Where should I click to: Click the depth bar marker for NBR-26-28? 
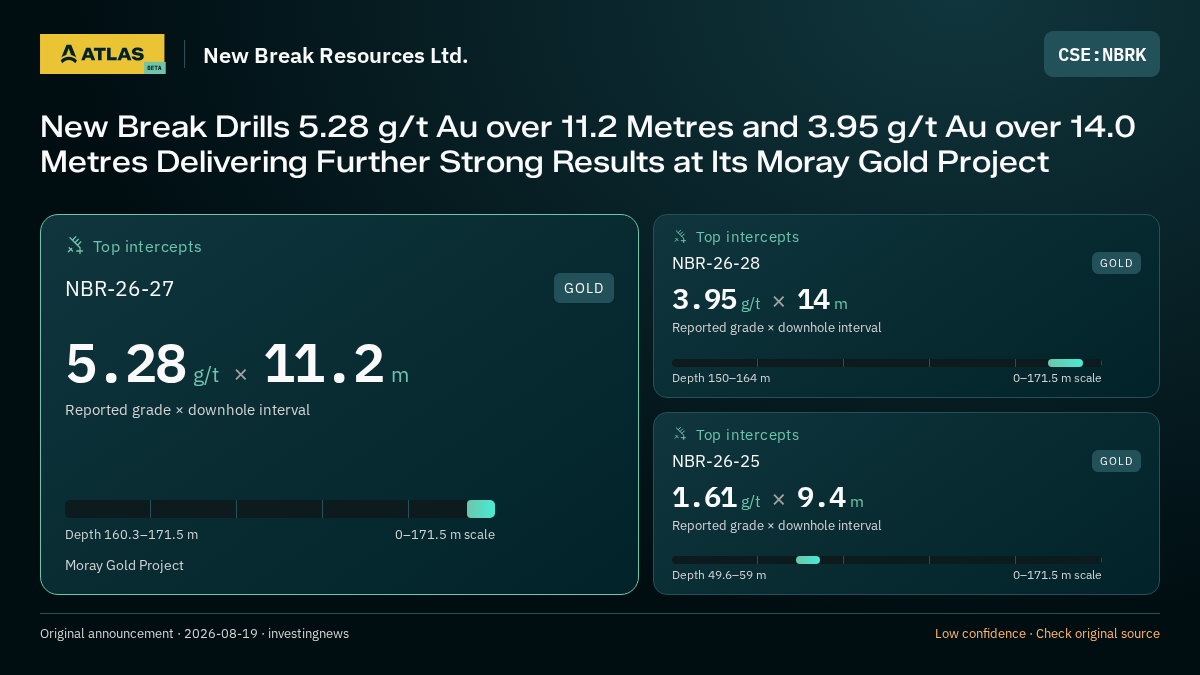(1065, 363)
